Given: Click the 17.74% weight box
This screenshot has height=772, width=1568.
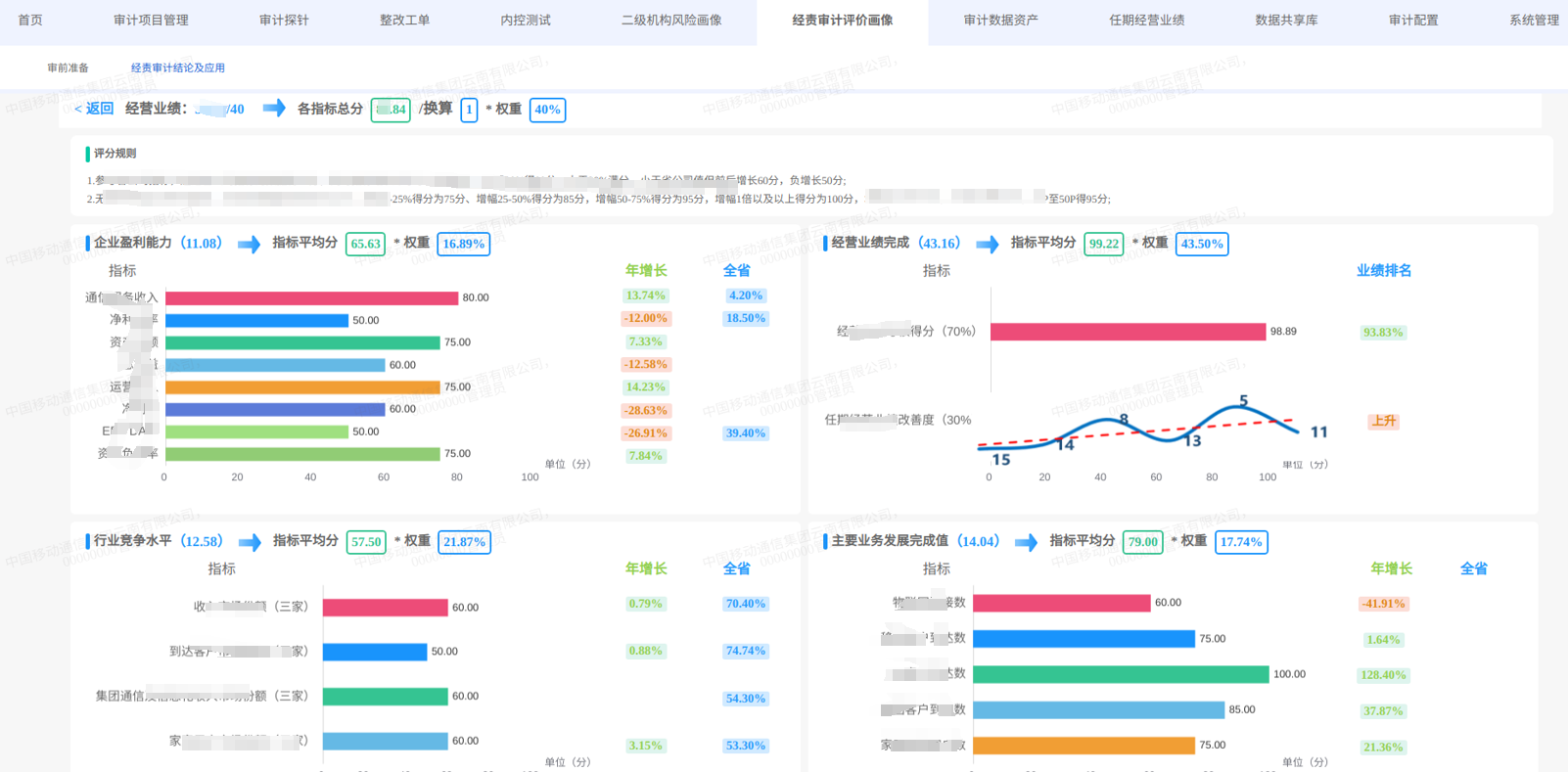Looking at the screenshot, I should pos(1241,542).
